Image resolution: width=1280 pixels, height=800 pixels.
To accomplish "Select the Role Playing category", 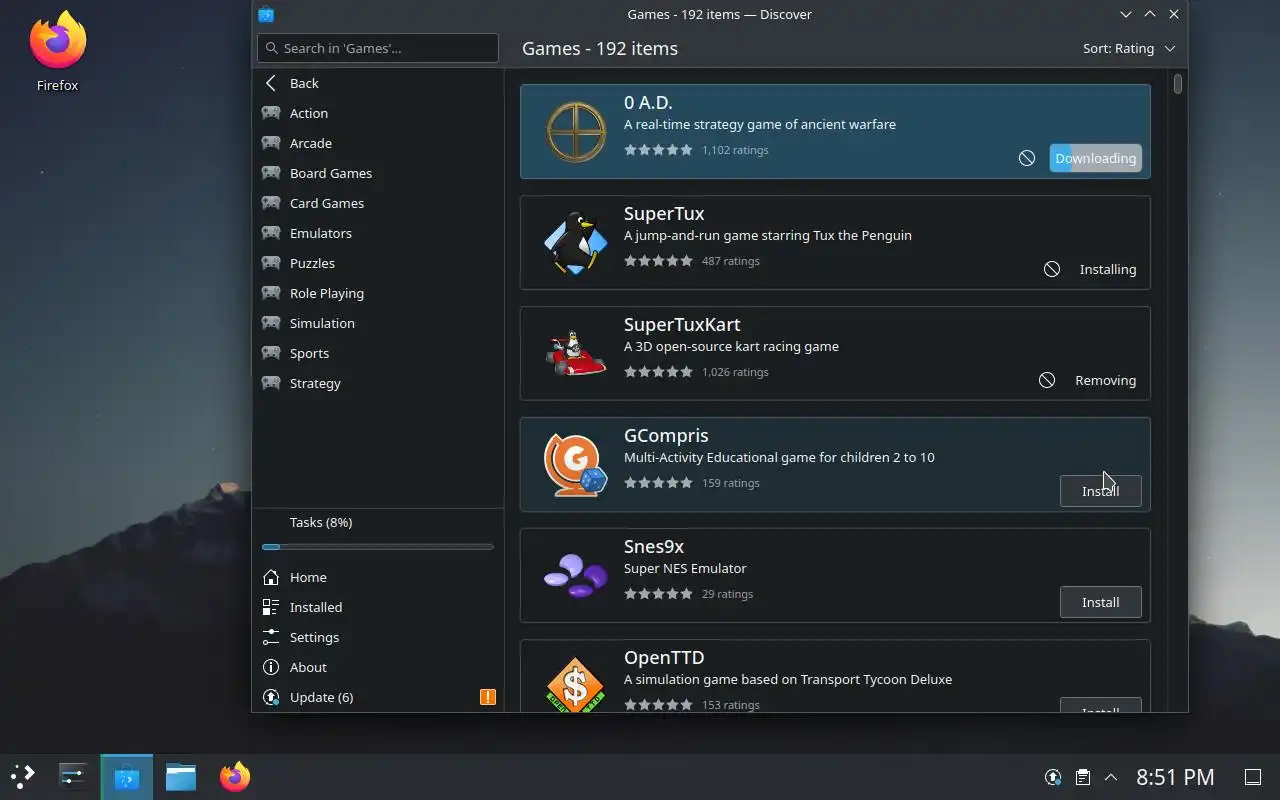I will [378, 293].
